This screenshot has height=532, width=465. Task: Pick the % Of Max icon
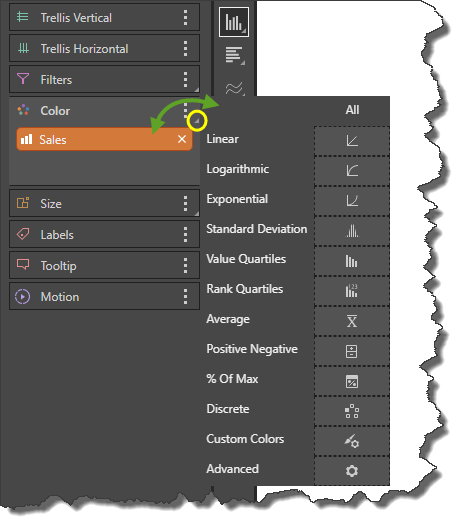[x=352, y=381]
